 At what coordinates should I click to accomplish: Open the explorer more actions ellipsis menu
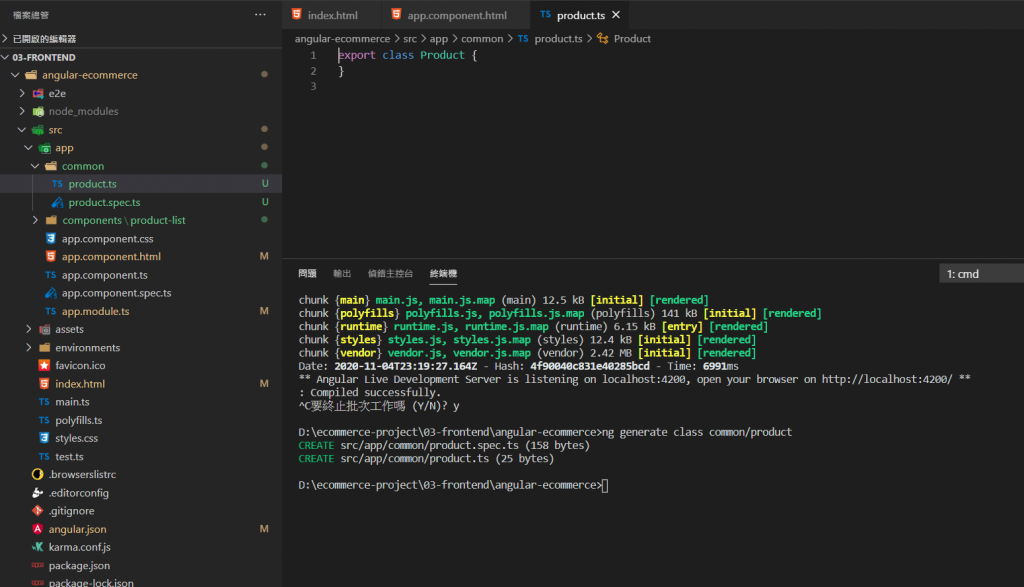(261, 15)
